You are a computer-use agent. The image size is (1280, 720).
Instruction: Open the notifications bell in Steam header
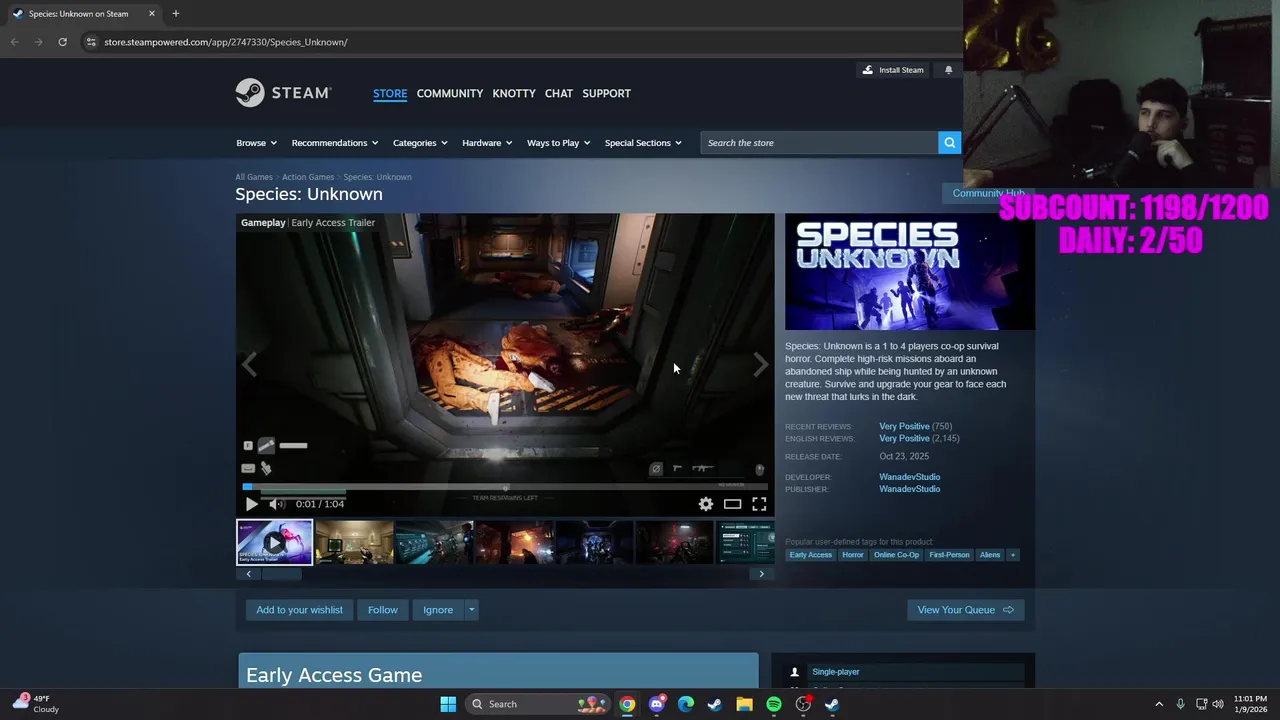point(949,70)
